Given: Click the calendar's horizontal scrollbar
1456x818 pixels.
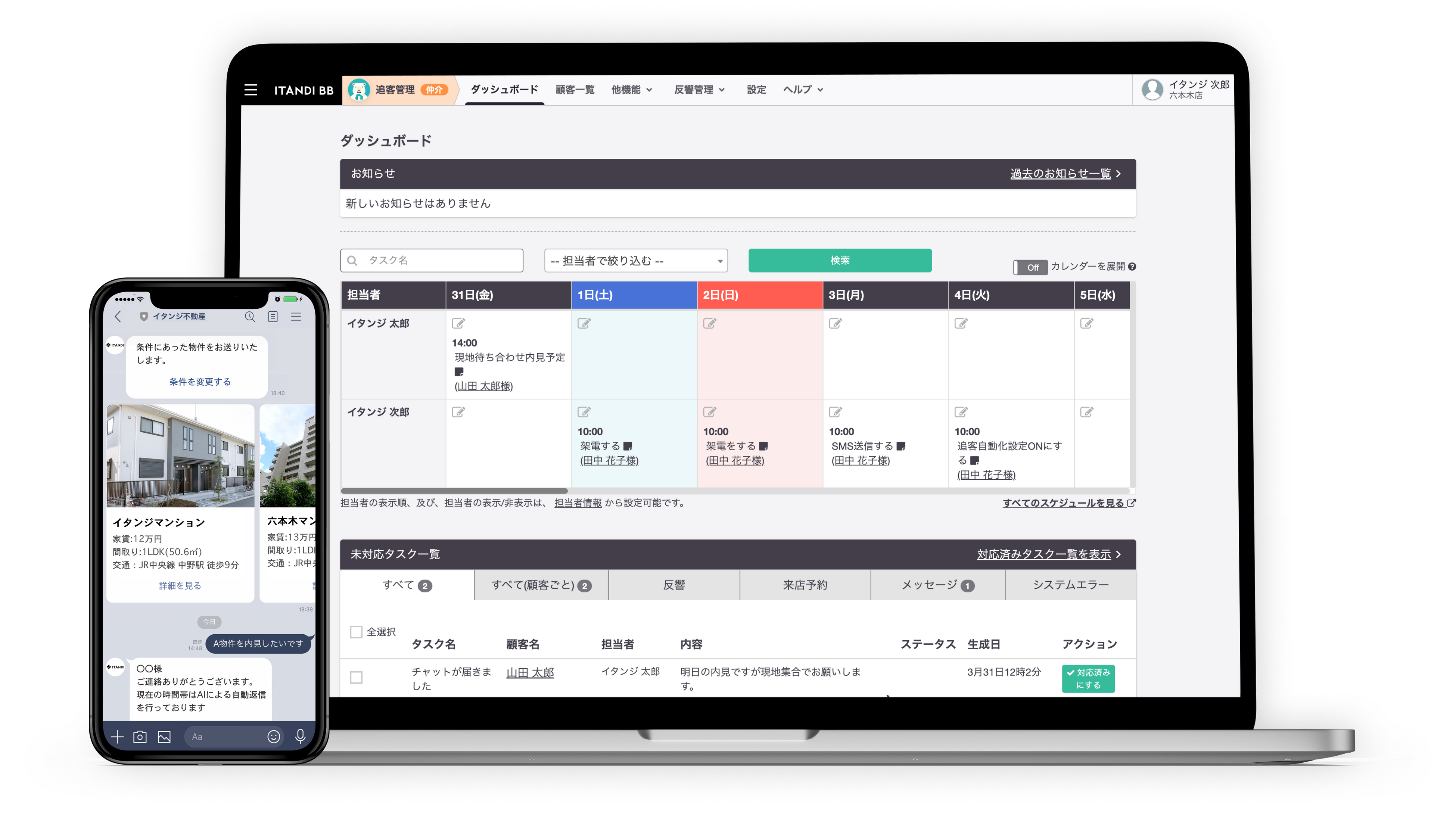Looking at the screenshot, I should (x=454, y=491).
